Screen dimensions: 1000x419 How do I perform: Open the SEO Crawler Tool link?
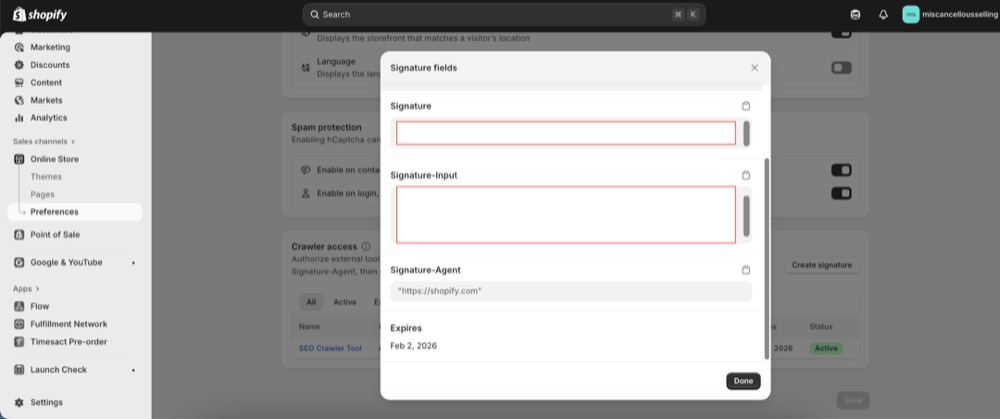point(330,348)
